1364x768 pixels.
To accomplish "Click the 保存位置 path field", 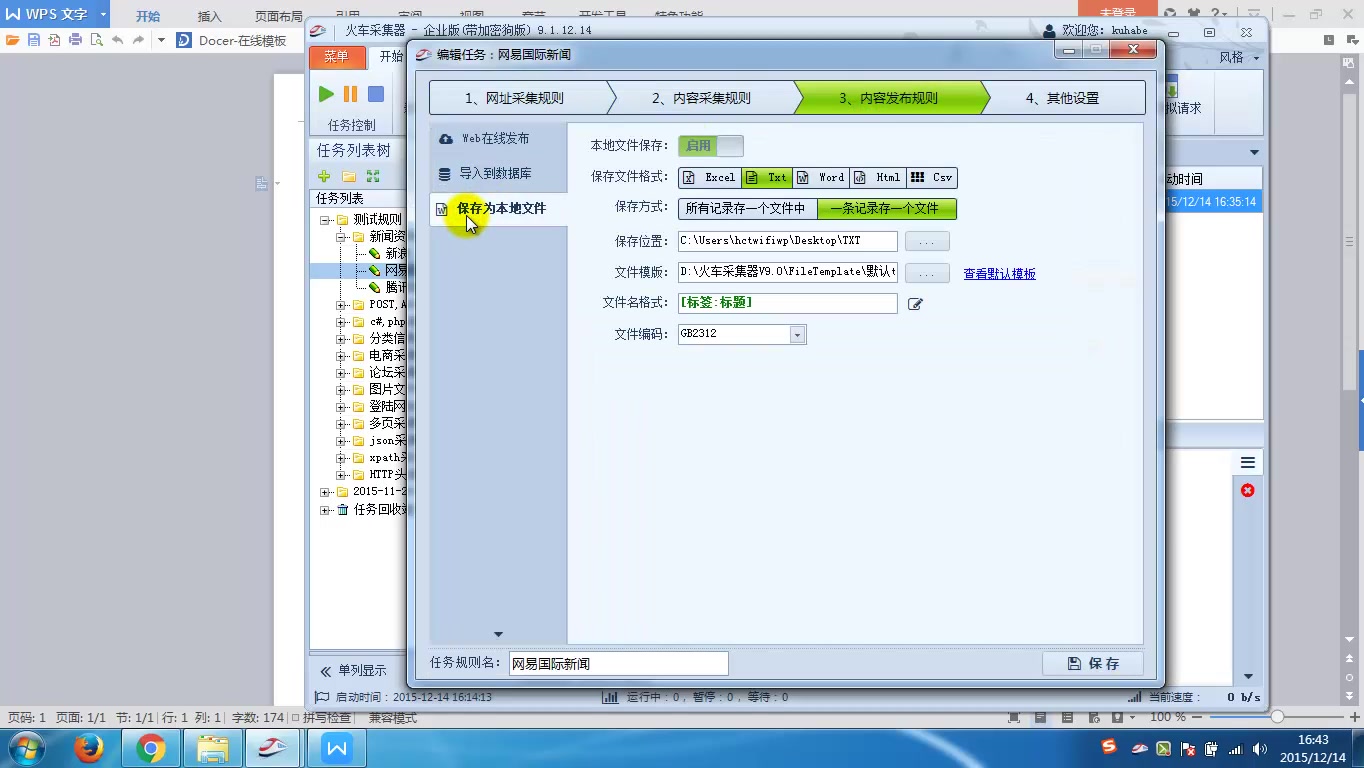I will pyautogui.click(x=788, y=241).
